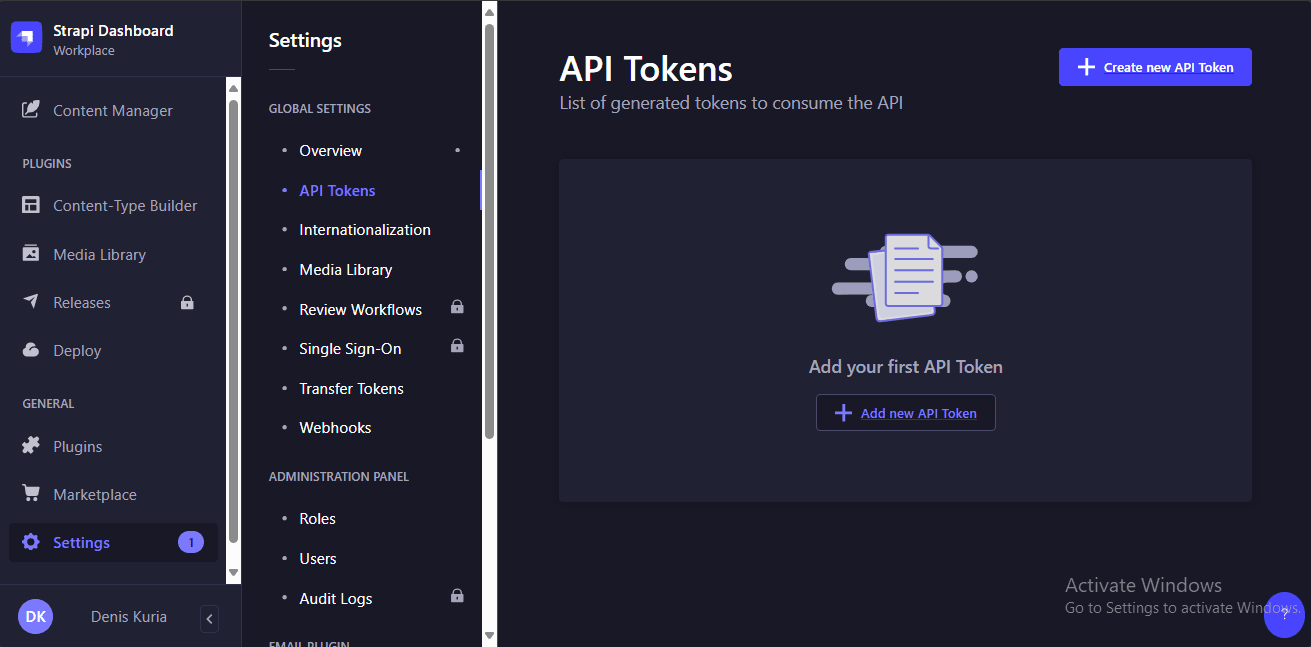Click the Settings notification badge showing 1

(191, 542)
